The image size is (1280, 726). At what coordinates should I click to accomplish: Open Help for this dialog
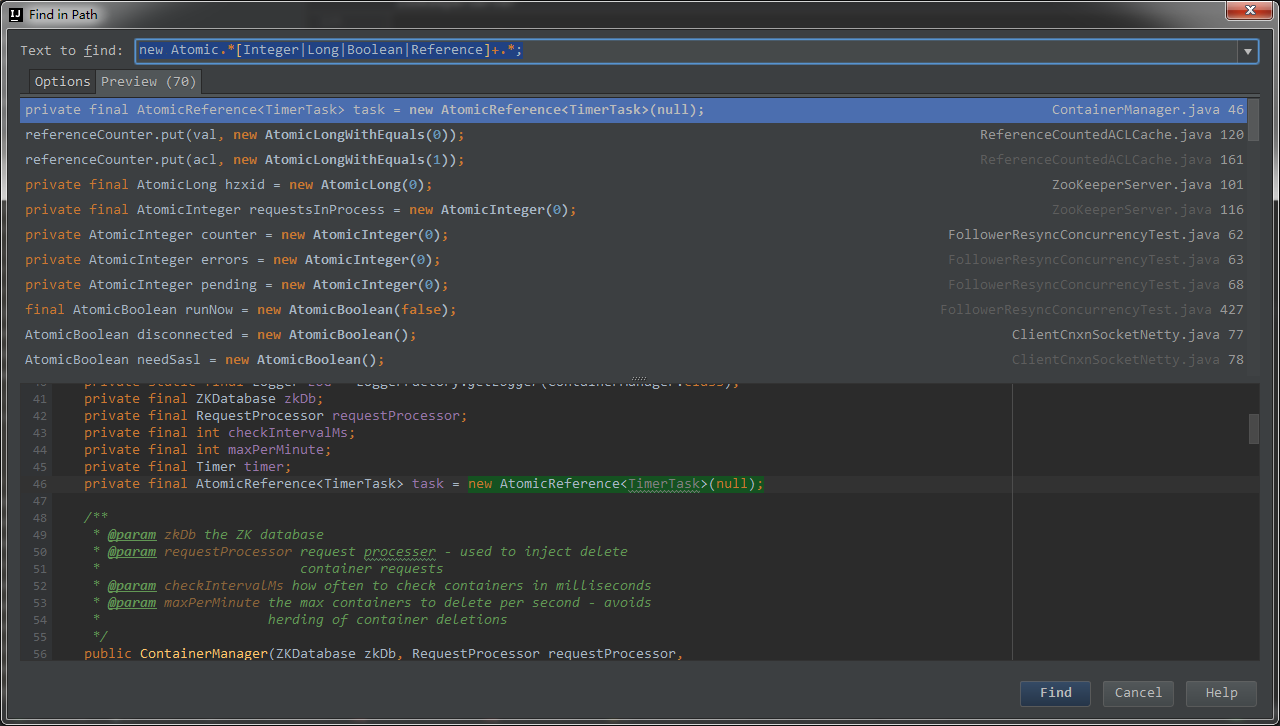(1221, 693)
